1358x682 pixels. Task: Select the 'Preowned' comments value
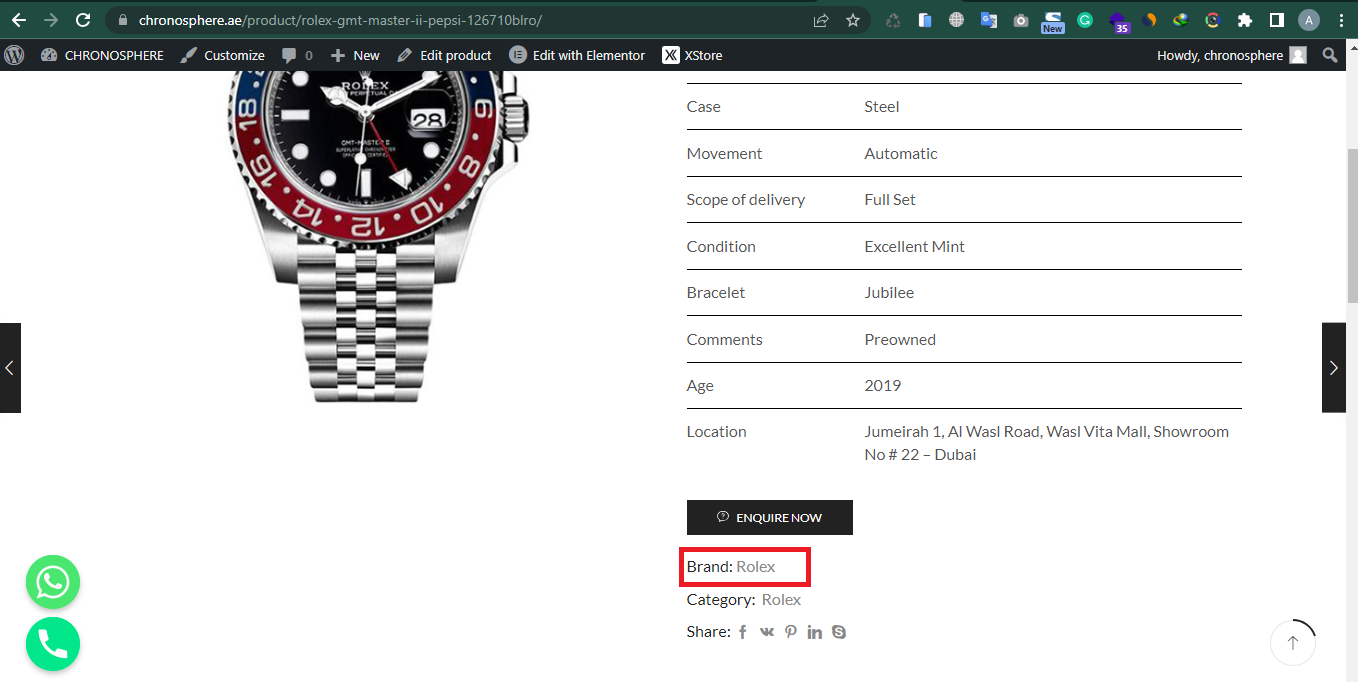click(x=900, y=339)
